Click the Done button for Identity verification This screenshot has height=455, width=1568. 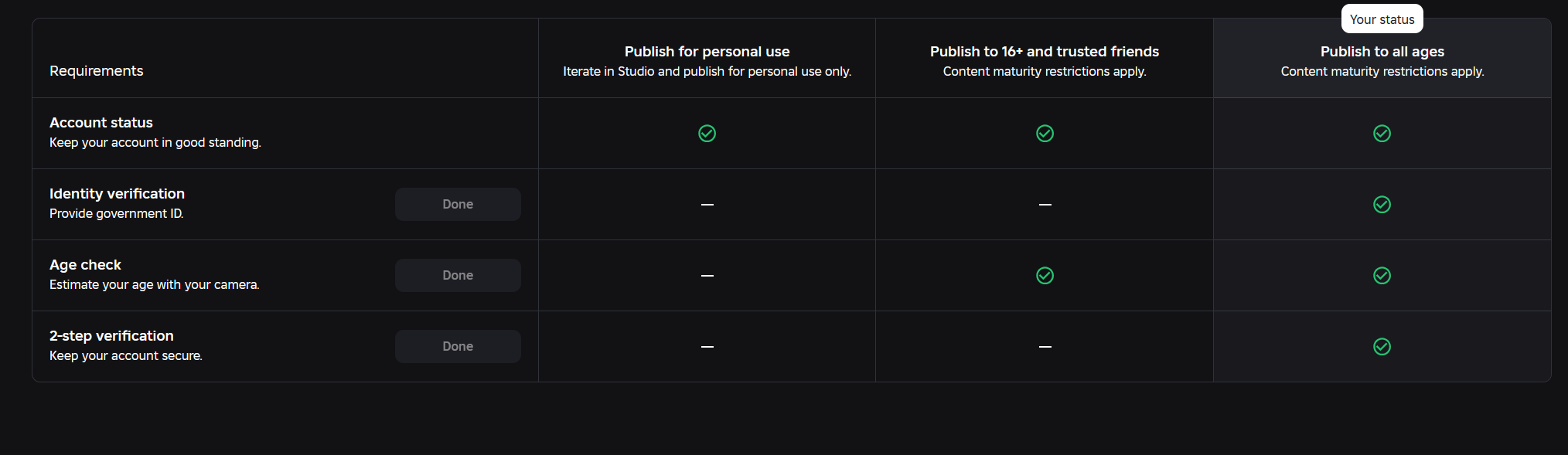(x=458, y=204)
